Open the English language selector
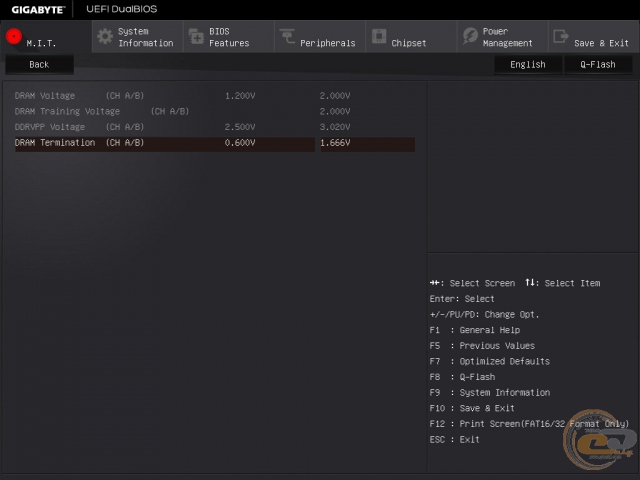The image size is (640, 480). [x=528, y=64]
